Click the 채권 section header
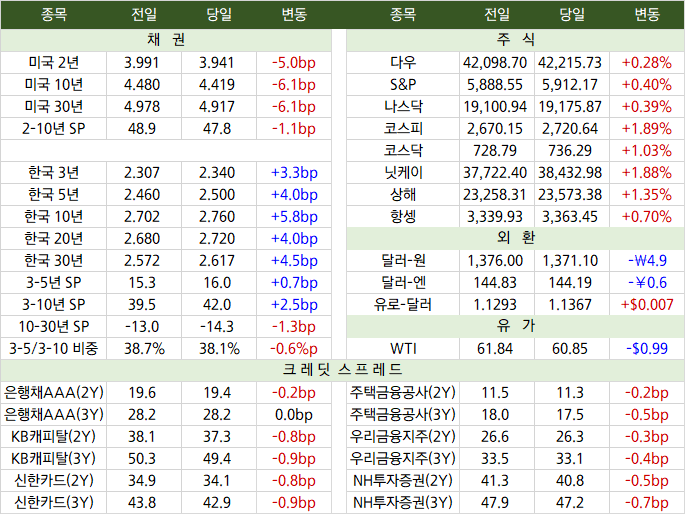 [166, 40]
